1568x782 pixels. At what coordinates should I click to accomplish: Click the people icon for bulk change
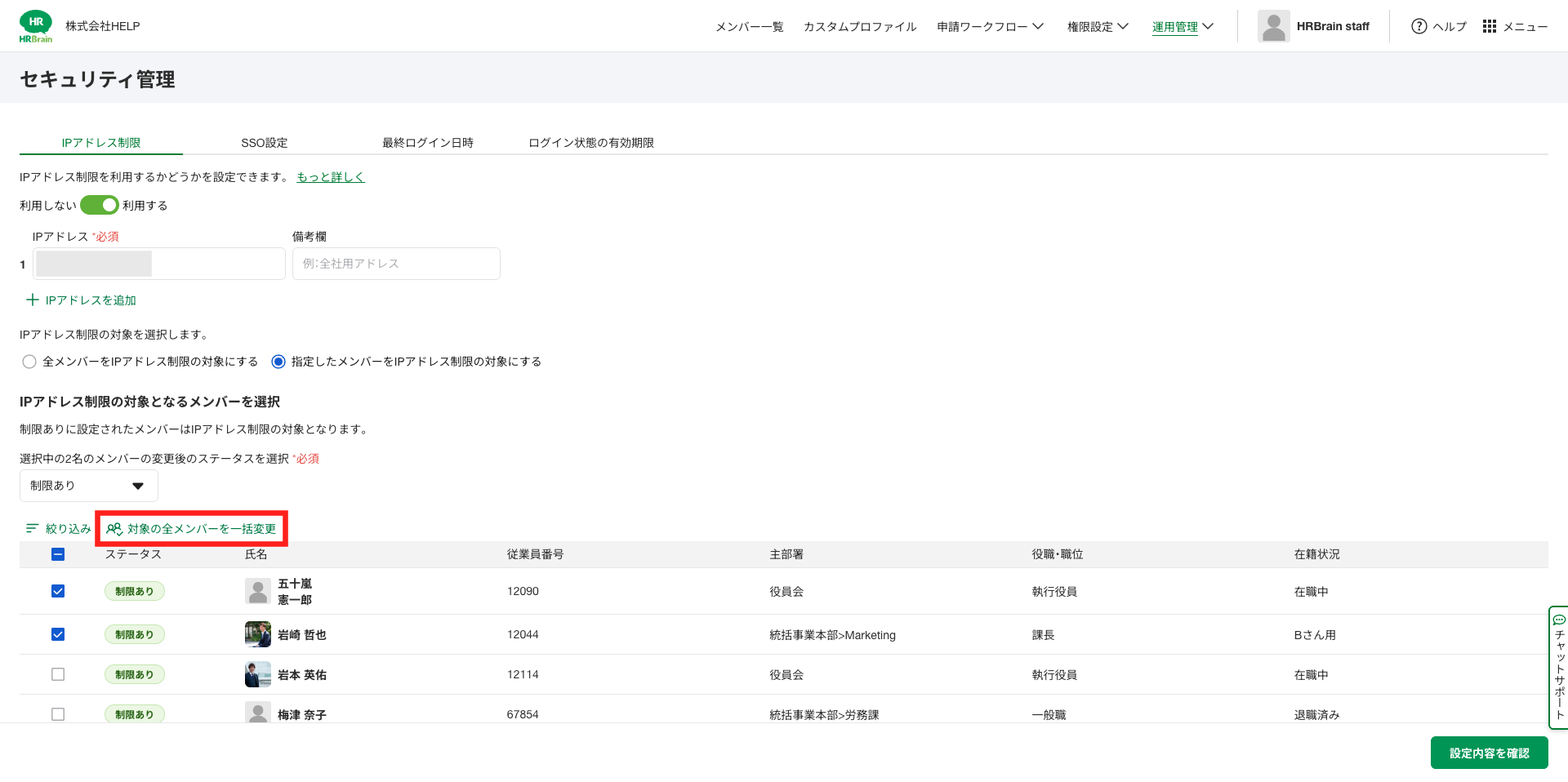114,528
